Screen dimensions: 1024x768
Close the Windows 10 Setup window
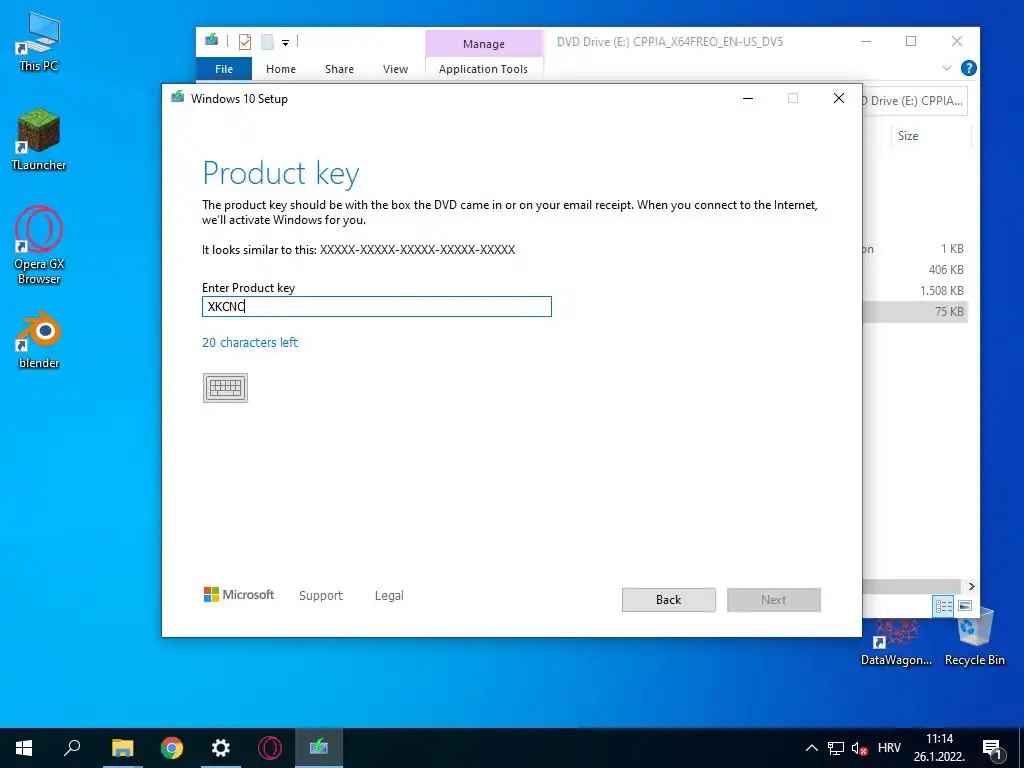click(839, 98)
